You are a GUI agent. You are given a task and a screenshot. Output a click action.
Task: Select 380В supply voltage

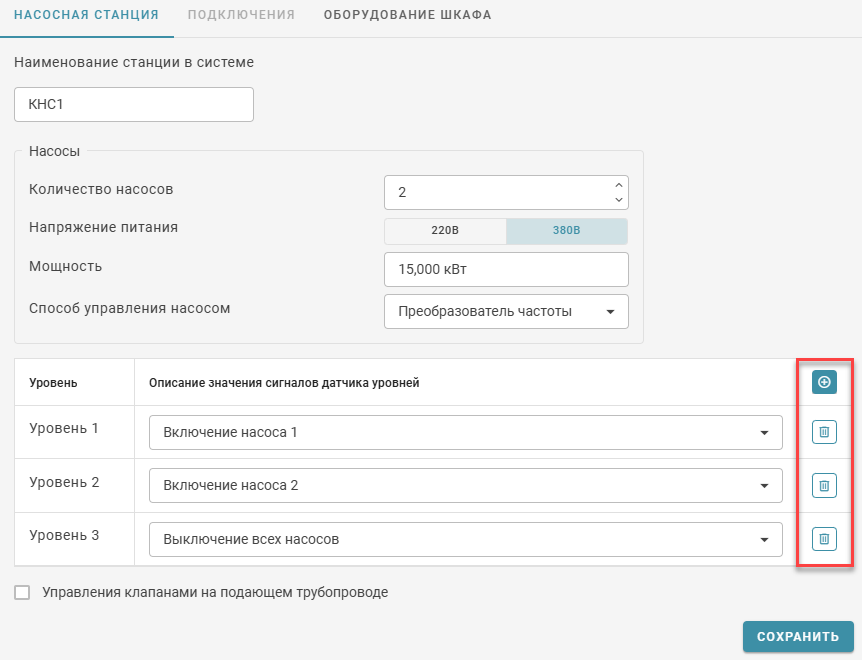point(566,230)
